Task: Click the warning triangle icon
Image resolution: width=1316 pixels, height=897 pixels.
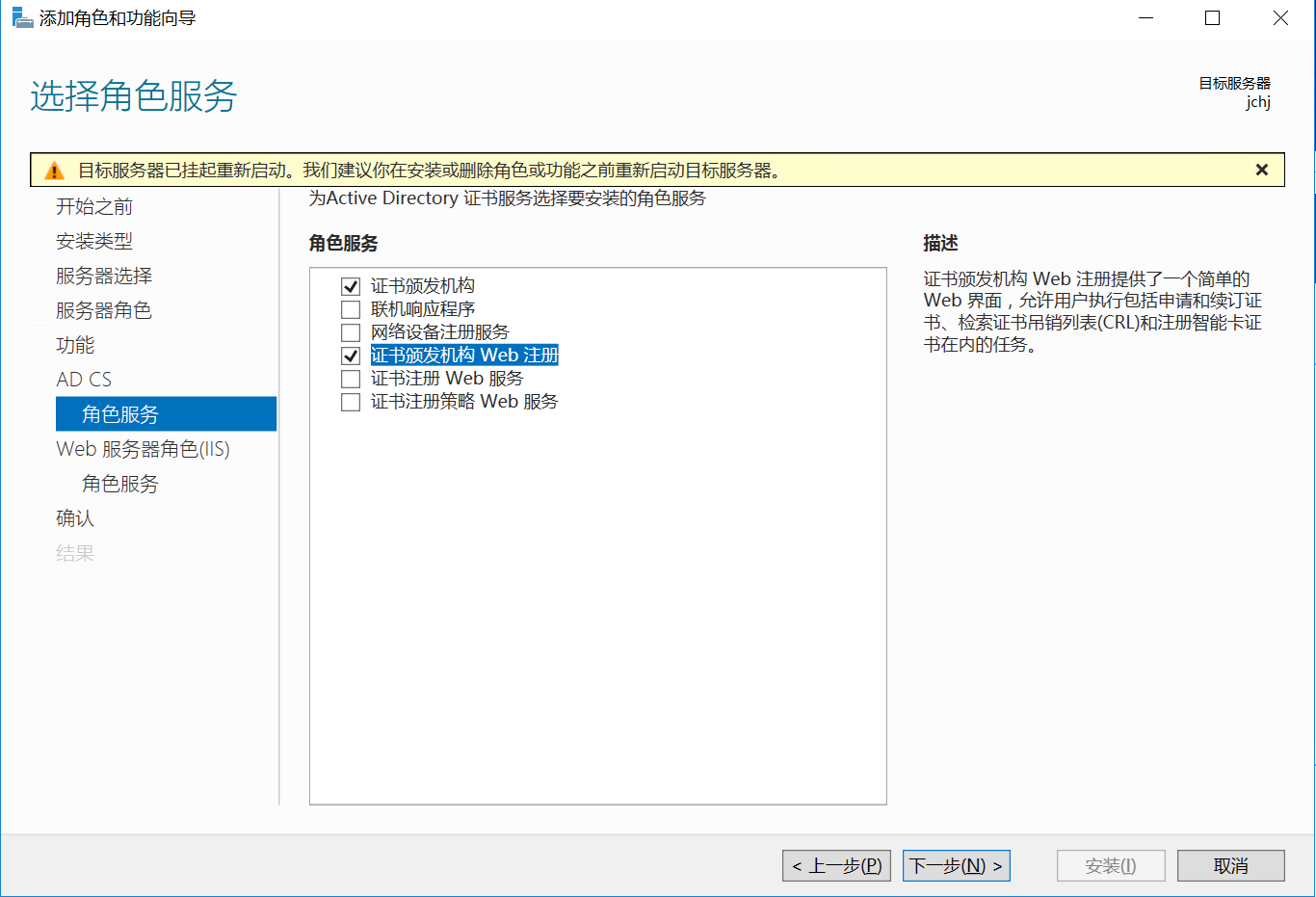Action: [x=54, y=171]
